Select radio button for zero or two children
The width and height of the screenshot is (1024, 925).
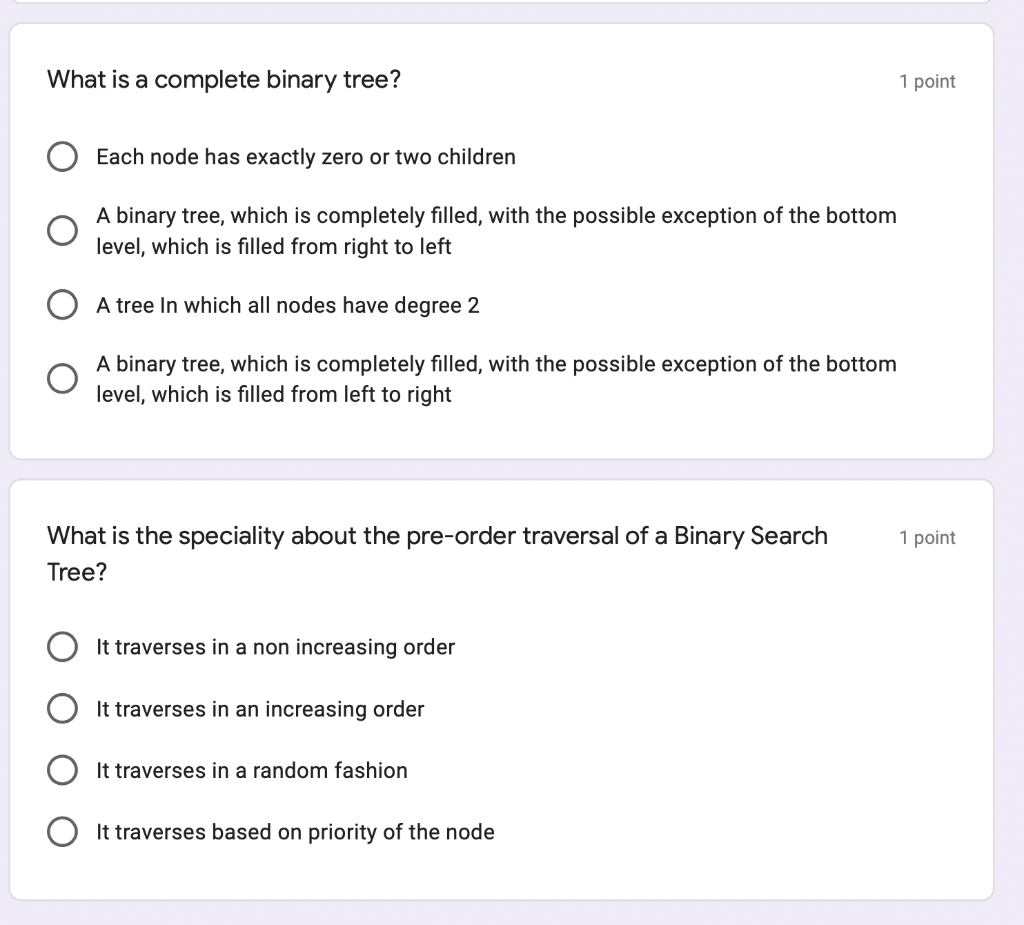tap(63, 157)
